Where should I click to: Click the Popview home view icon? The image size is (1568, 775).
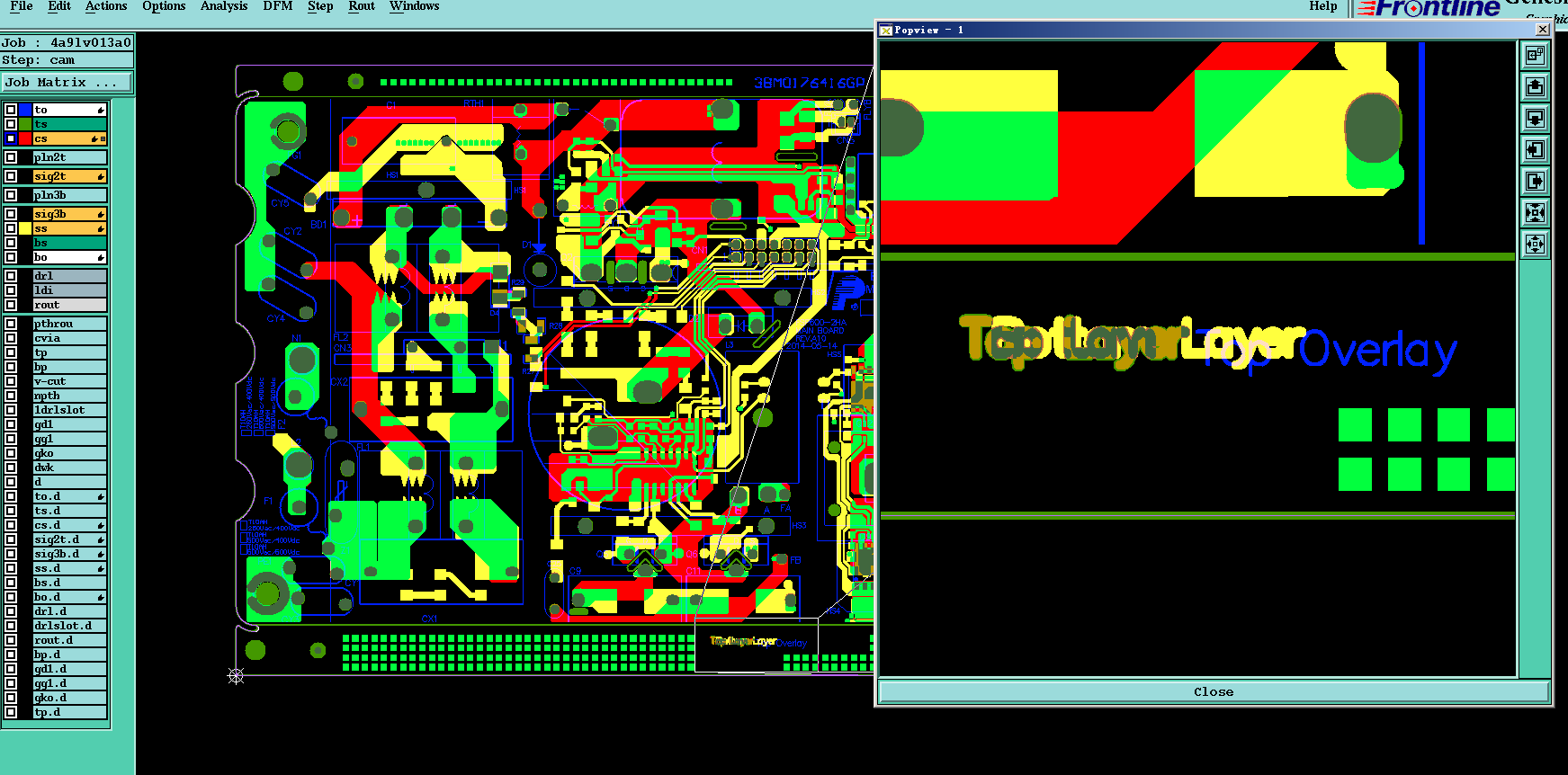coord(1535,56)
